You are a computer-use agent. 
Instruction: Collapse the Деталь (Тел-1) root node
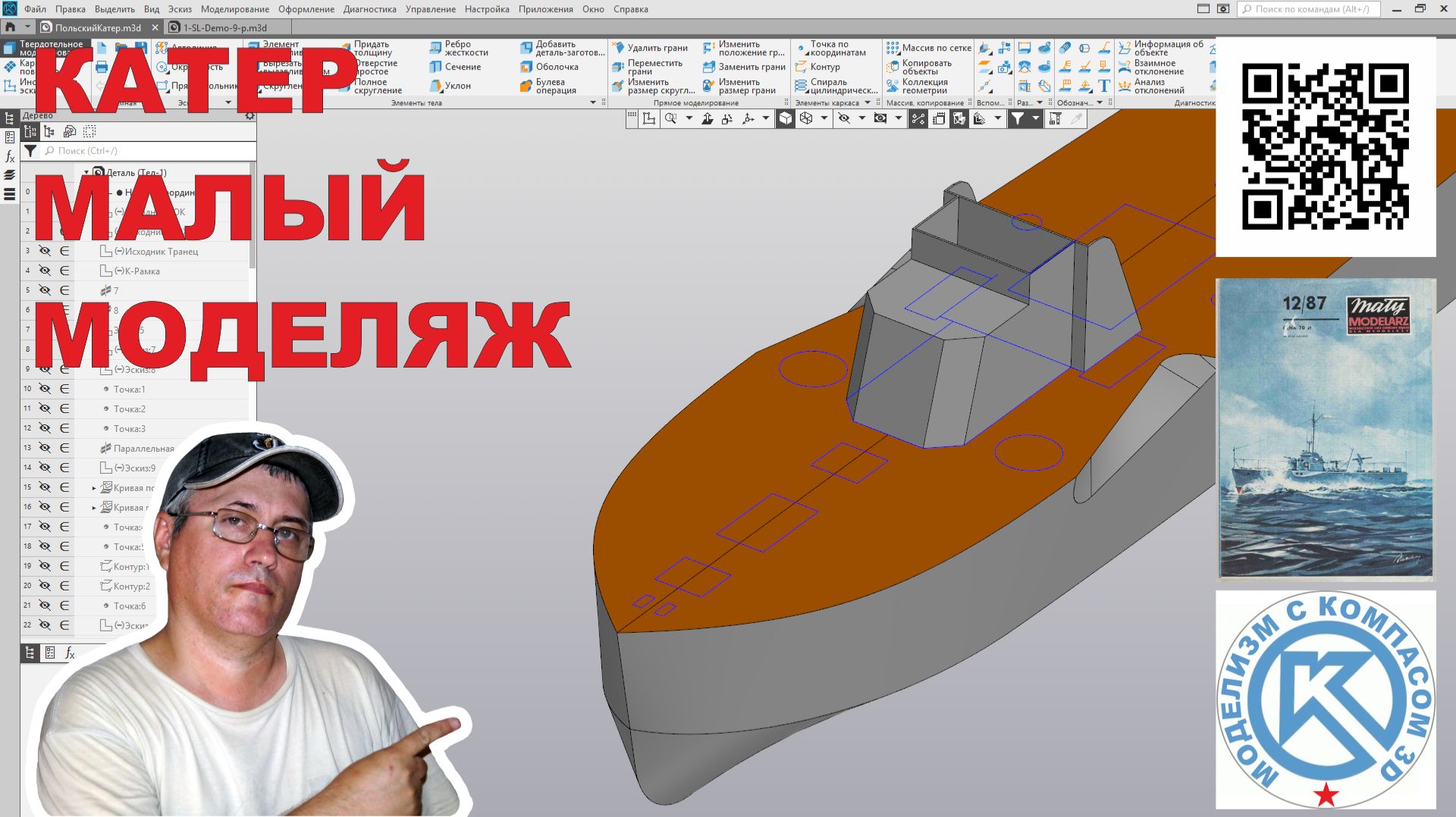tap(86, 173)
